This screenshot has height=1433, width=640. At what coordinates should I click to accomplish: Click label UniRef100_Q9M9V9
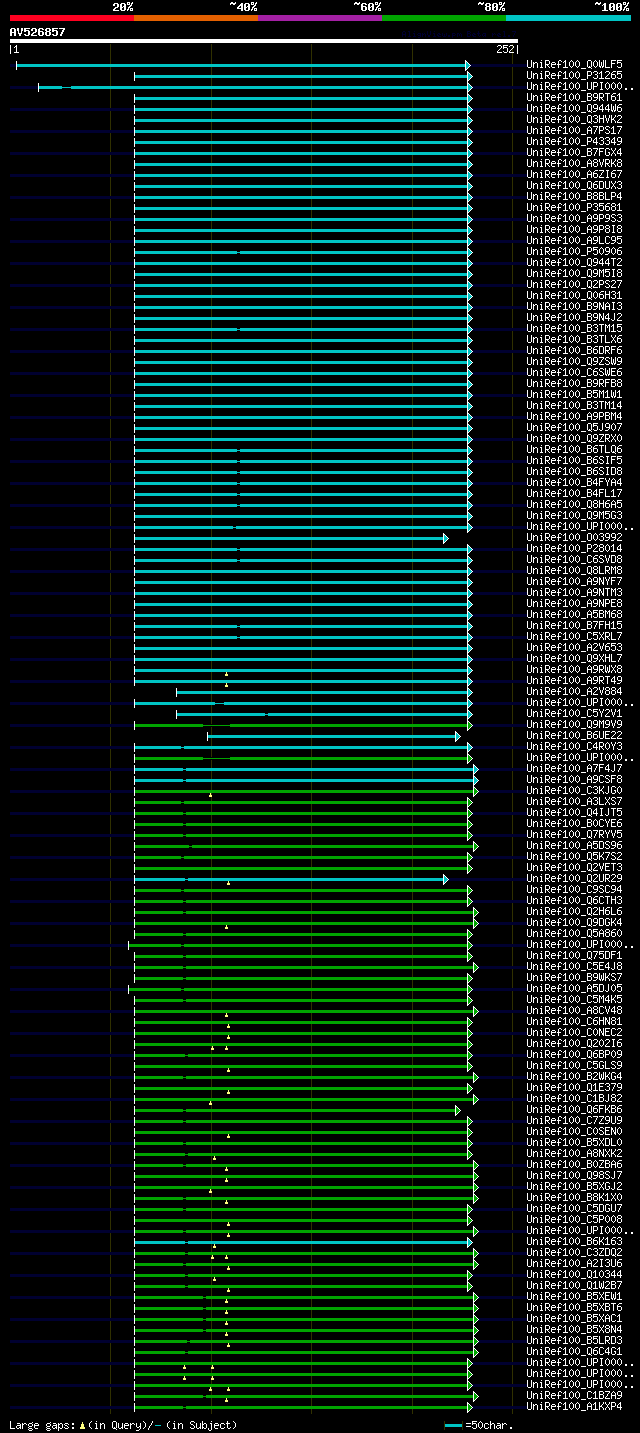(574, 725)
